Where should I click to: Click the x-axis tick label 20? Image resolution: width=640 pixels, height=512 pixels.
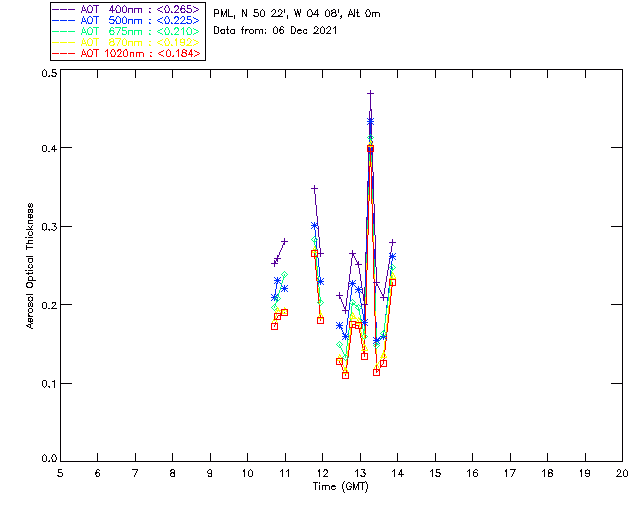coord(622,473)
